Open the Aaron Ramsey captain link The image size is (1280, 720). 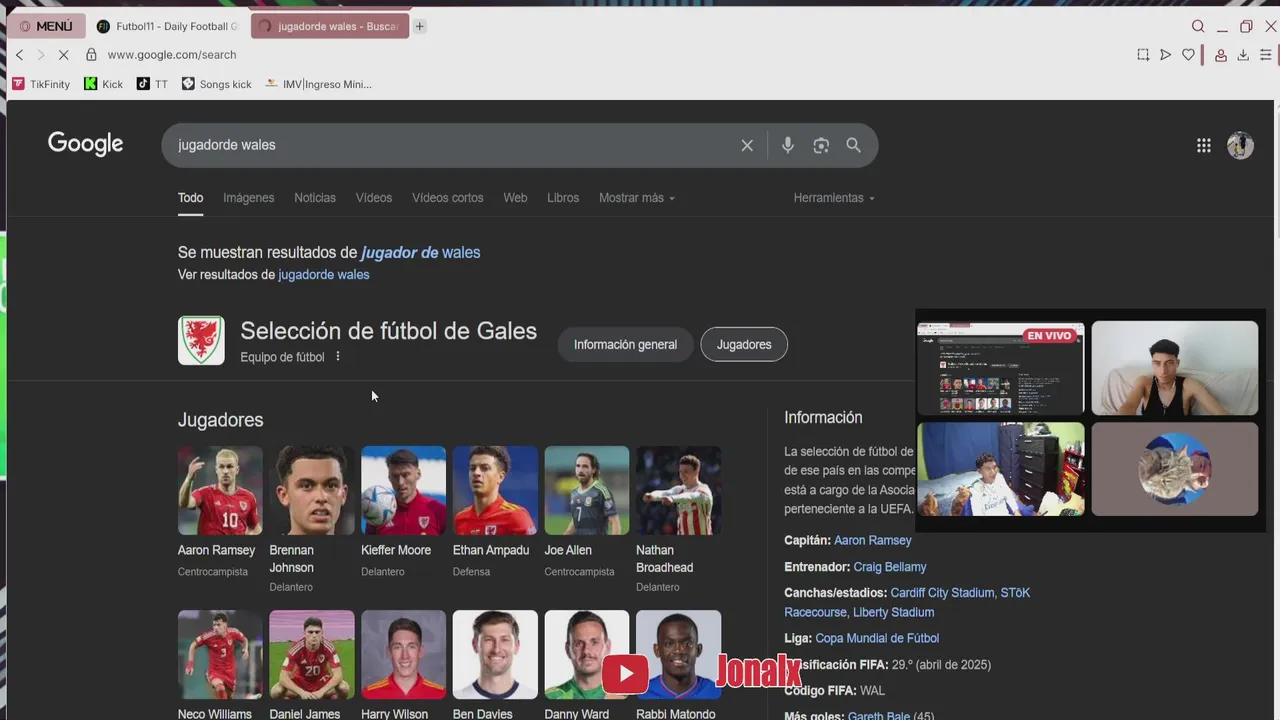(873, 540)
